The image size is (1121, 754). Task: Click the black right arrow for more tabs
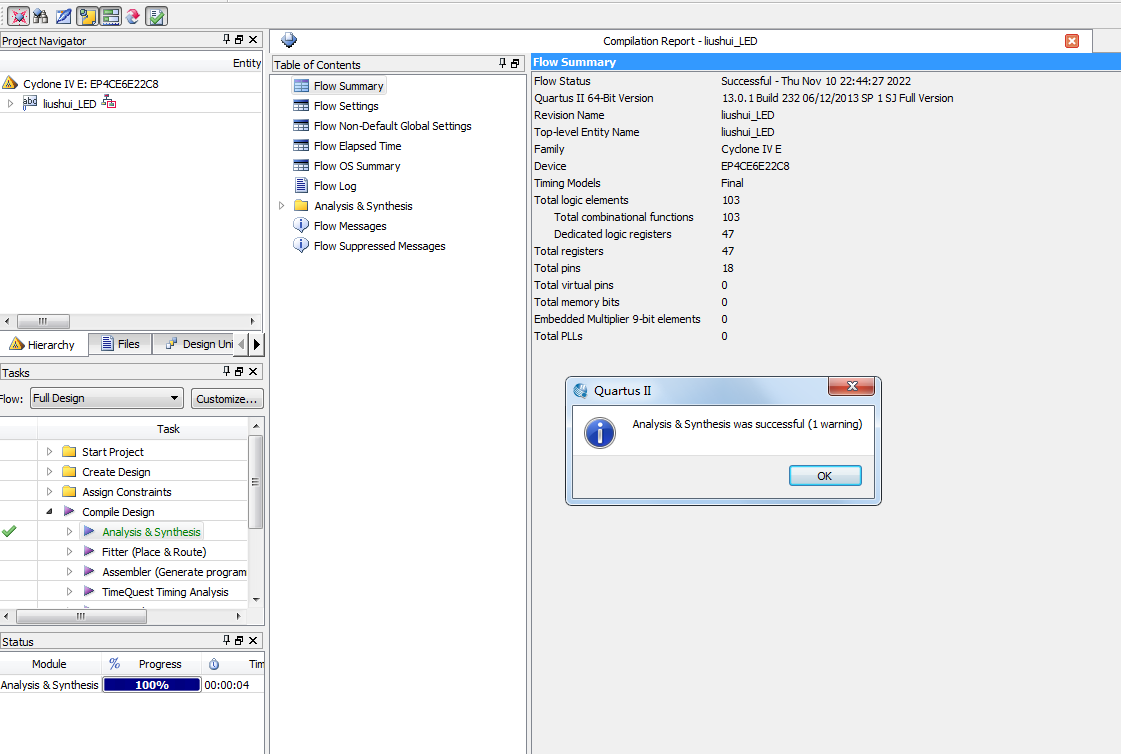257,344
